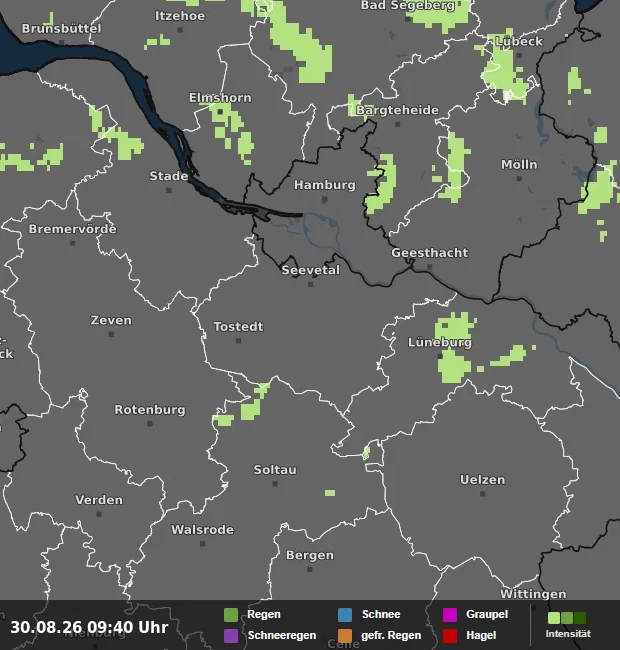Image resolution: width=620 pixels, height=650 pixels.
Task: Click the Uelzen city marker dot
Action: click(482, 494)
